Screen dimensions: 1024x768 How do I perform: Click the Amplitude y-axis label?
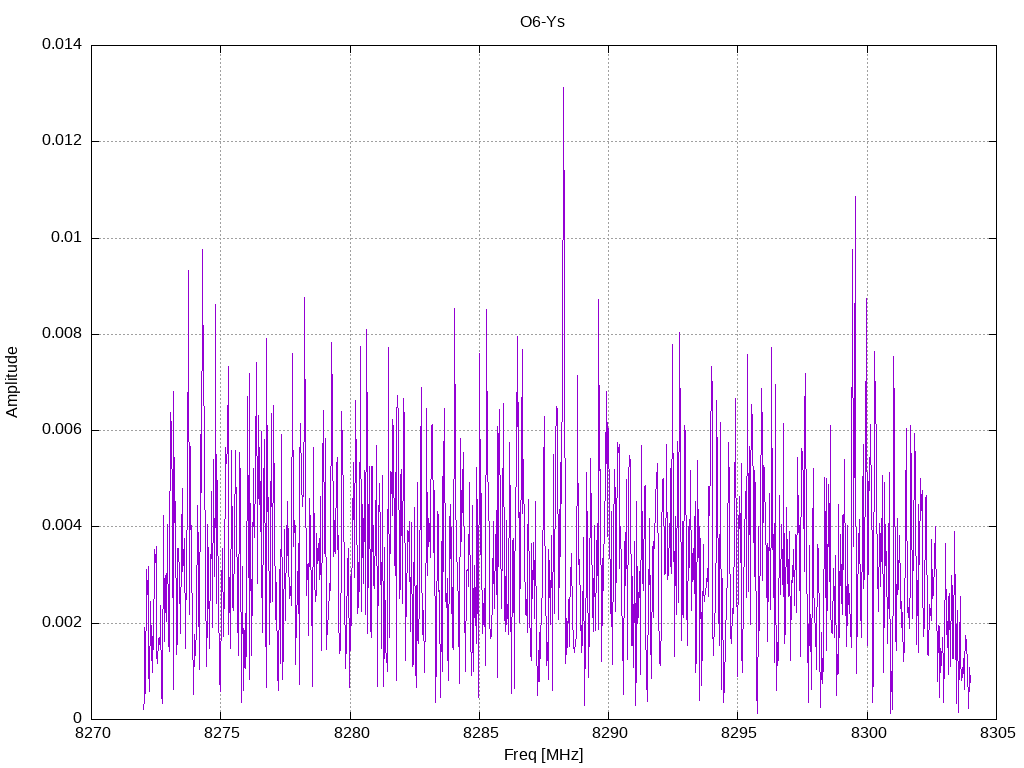12,382
